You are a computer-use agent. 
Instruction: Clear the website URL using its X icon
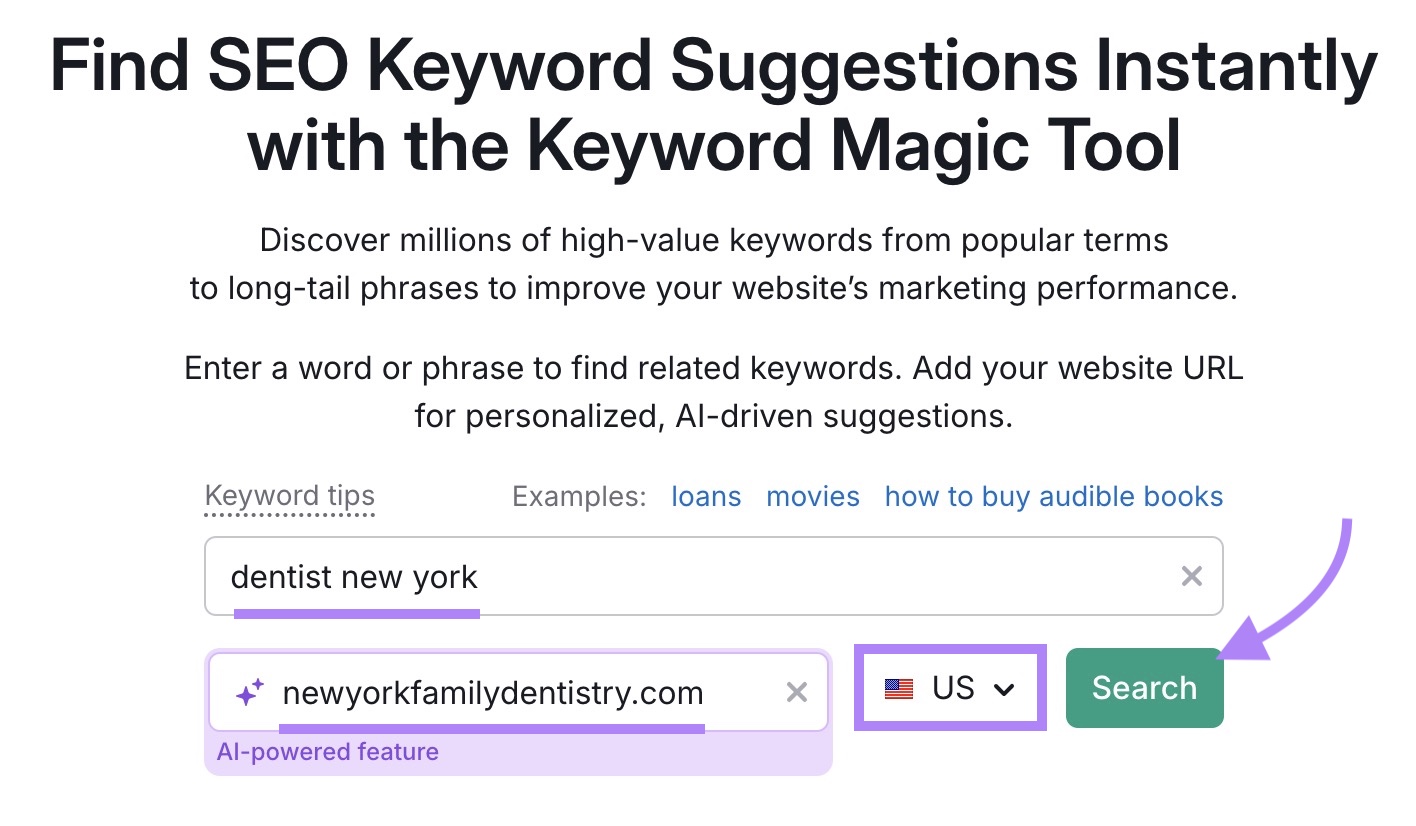coord(797,691)
